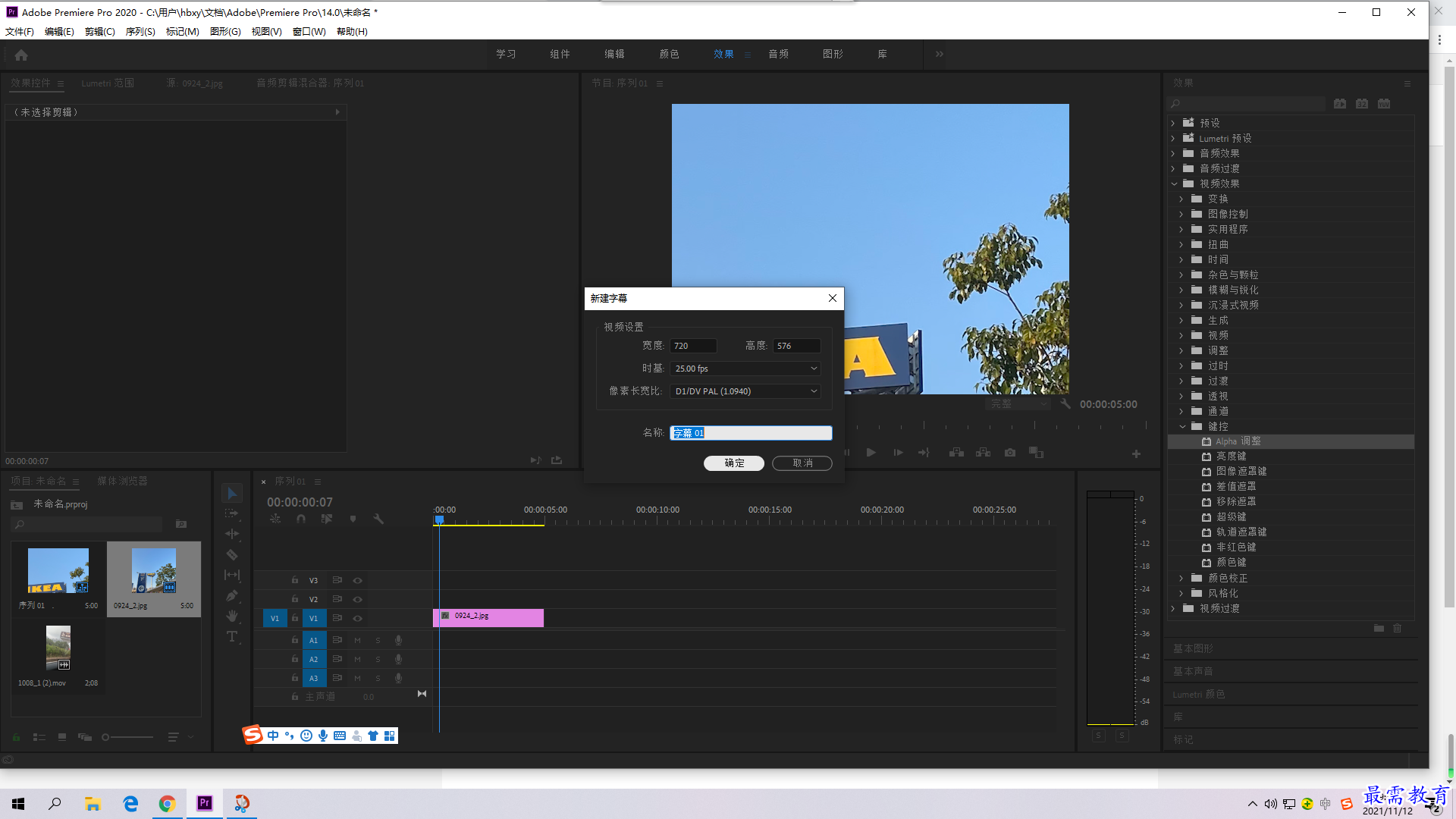This screenshot has height=819, width=1456.
Task: Open the 基本图形 panel
Action: click(x=1193, y=648)
